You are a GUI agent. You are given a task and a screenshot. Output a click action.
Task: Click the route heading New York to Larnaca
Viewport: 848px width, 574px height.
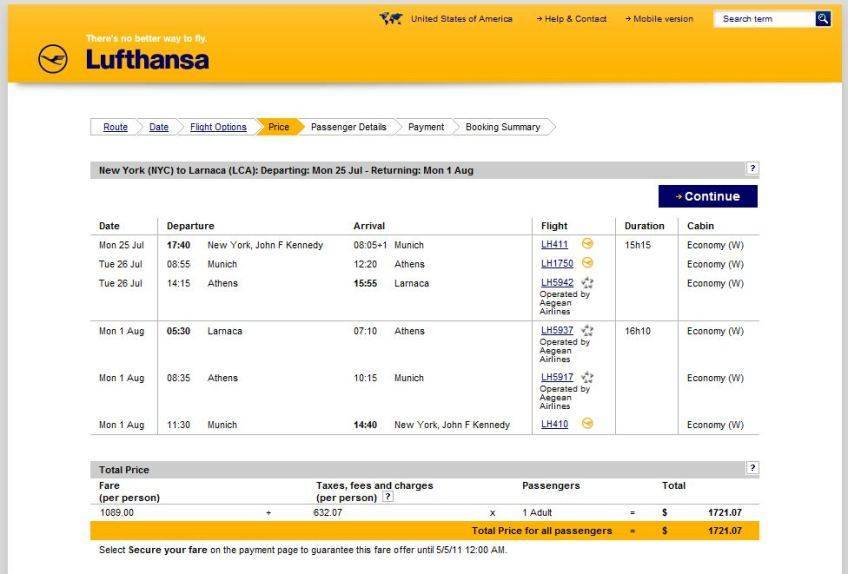pyautogui.click(x=286, y=170)
